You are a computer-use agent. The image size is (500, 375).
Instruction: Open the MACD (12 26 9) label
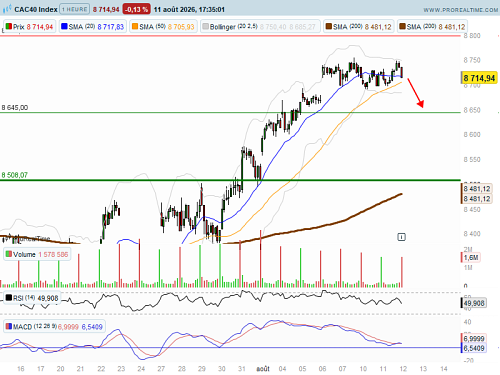coord(54,326)
